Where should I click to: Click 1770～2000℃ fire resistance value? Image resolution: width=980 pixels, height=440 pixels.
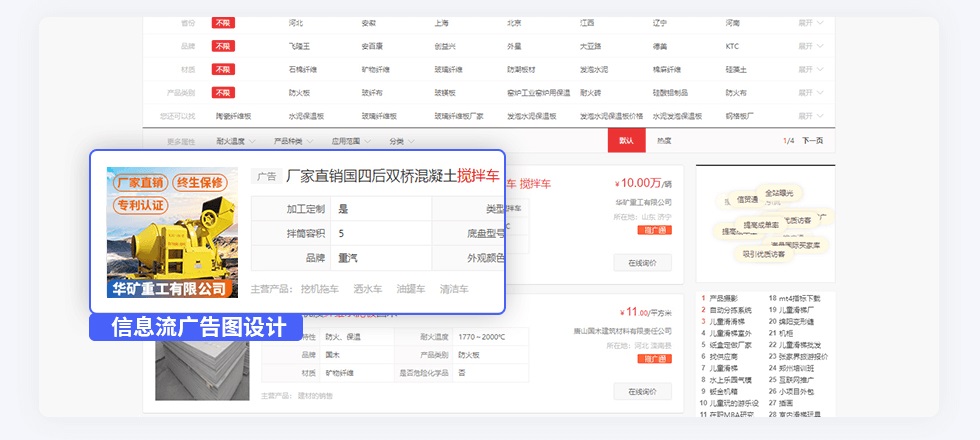point(481,337)
